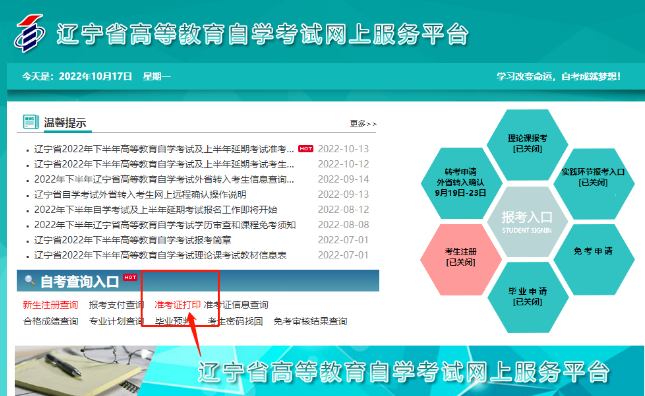Viewport: 645px width, 396px height.
Task: Click the central 报考入口 hexagon
Action: click(527, 221)
